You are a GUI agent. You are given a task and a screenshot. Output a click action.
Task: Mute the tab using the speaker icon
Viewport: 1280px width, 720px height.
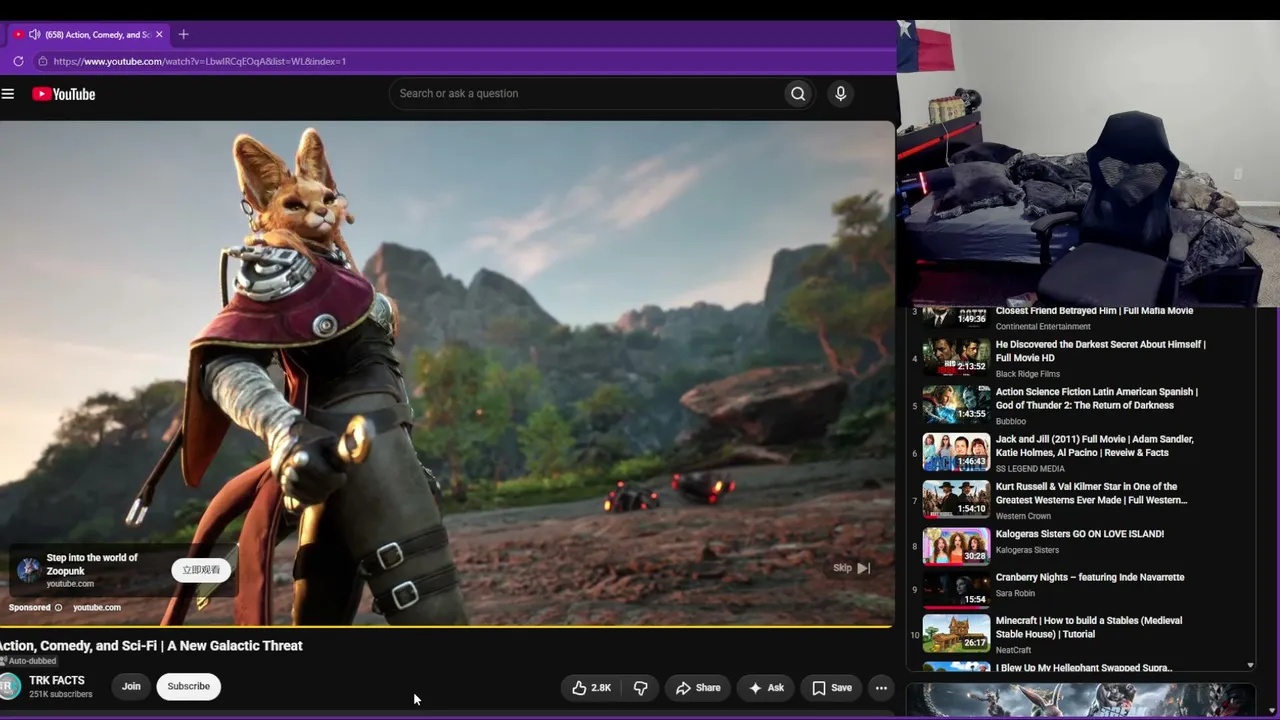[x=34, y=34]
